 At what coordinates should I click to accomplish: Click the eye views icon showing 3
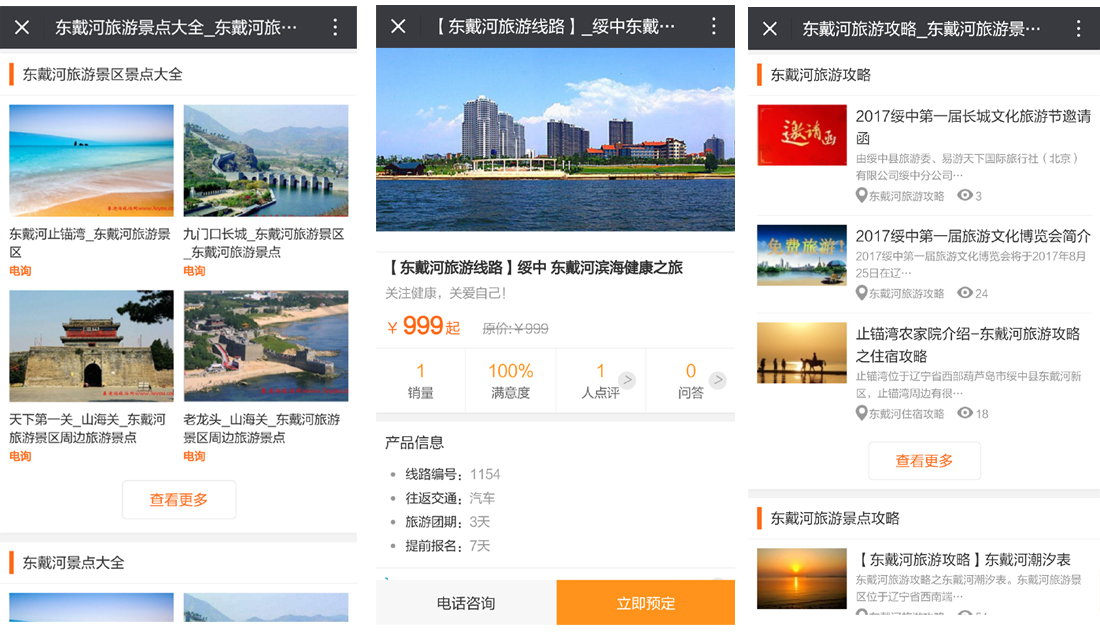965,195
